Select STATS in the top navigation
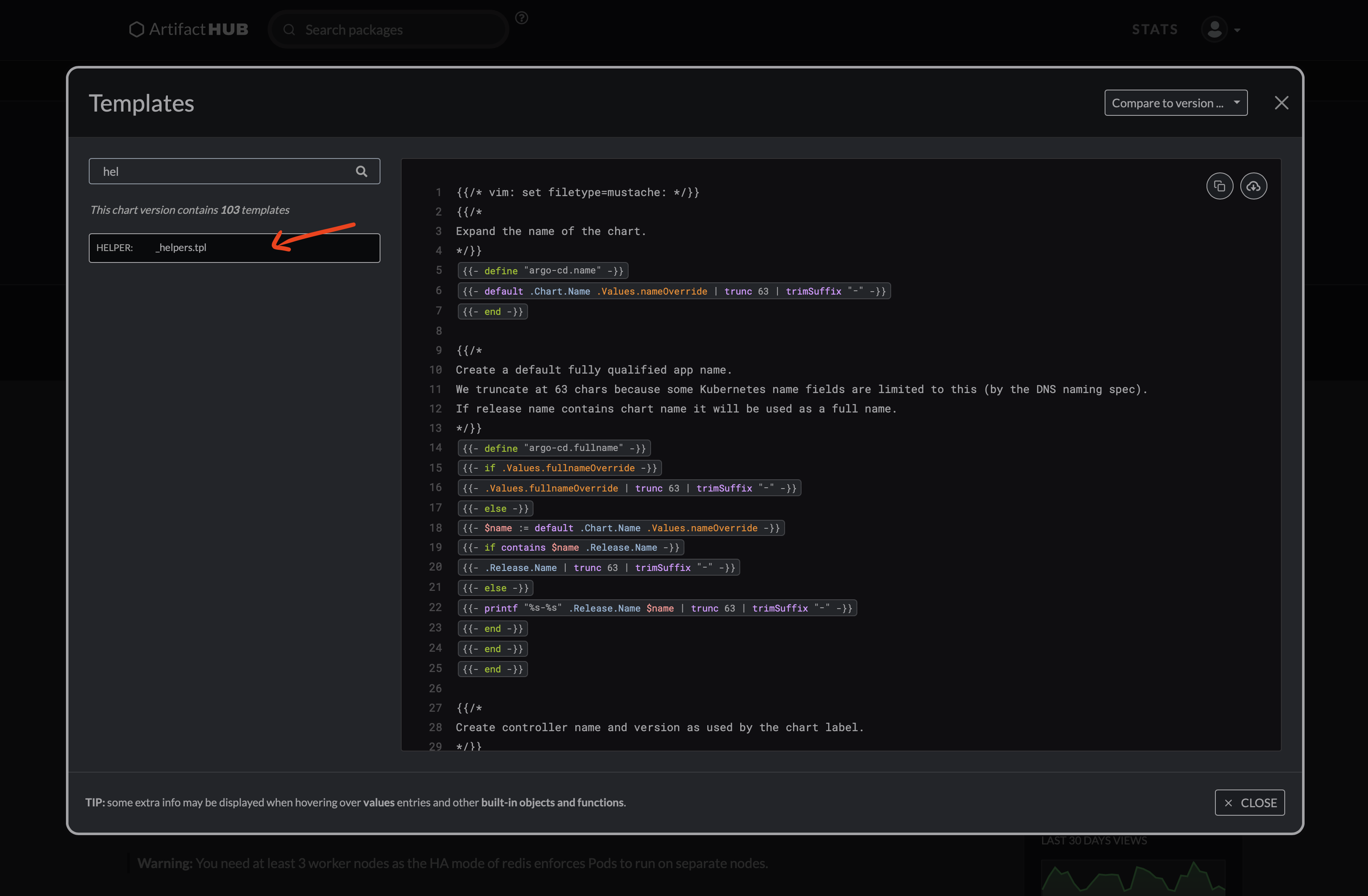The width and height of the screenshot is (1368, 896). pyautogui.click(x=1154, y=29)
